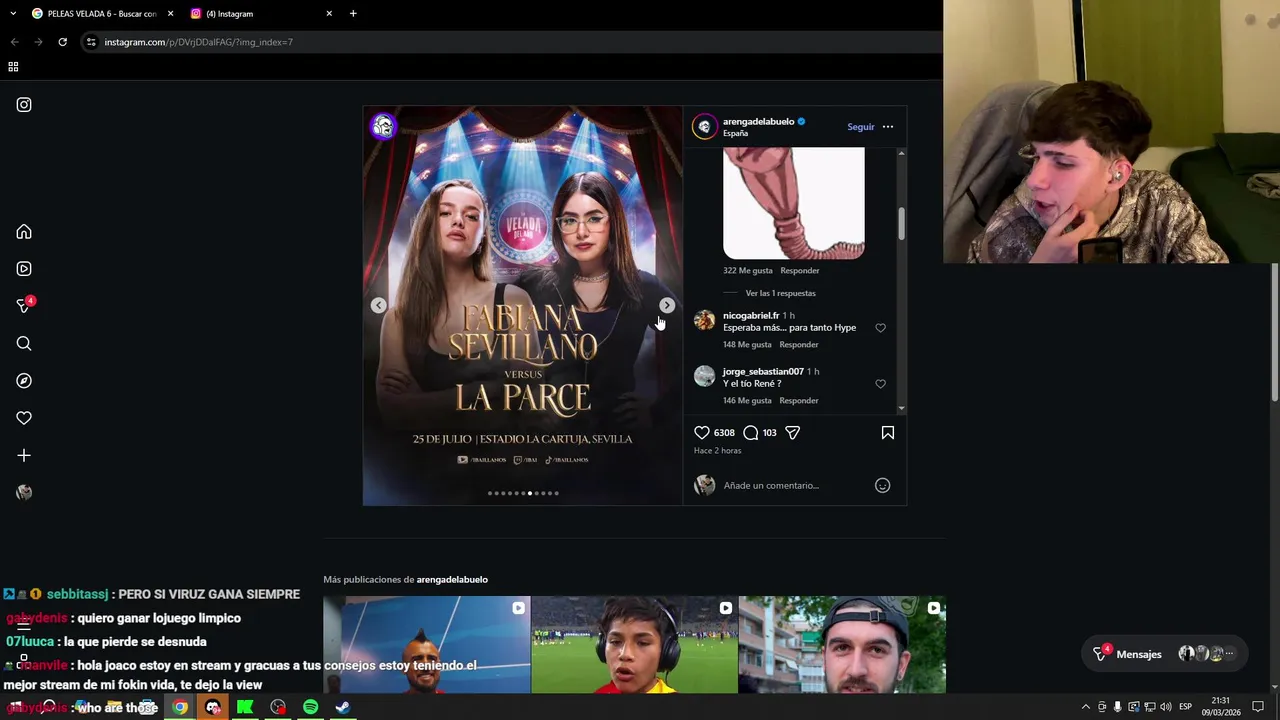Screen dimensions: 1280x720
Task: Open the Search magnifier in sidebar
Action: [24, 344]
